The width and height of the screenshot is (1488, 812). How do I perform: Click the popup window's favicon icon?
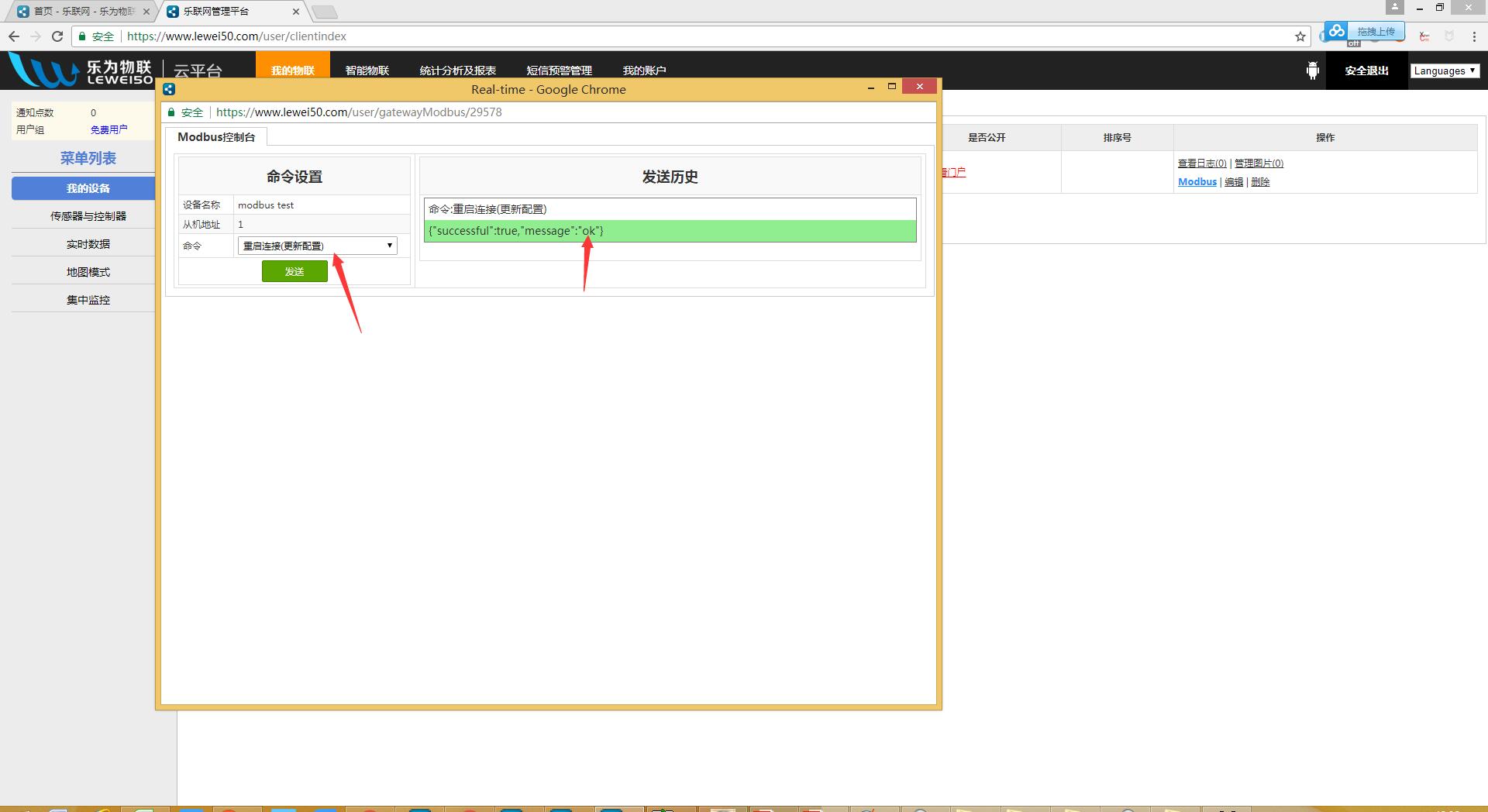169,89
